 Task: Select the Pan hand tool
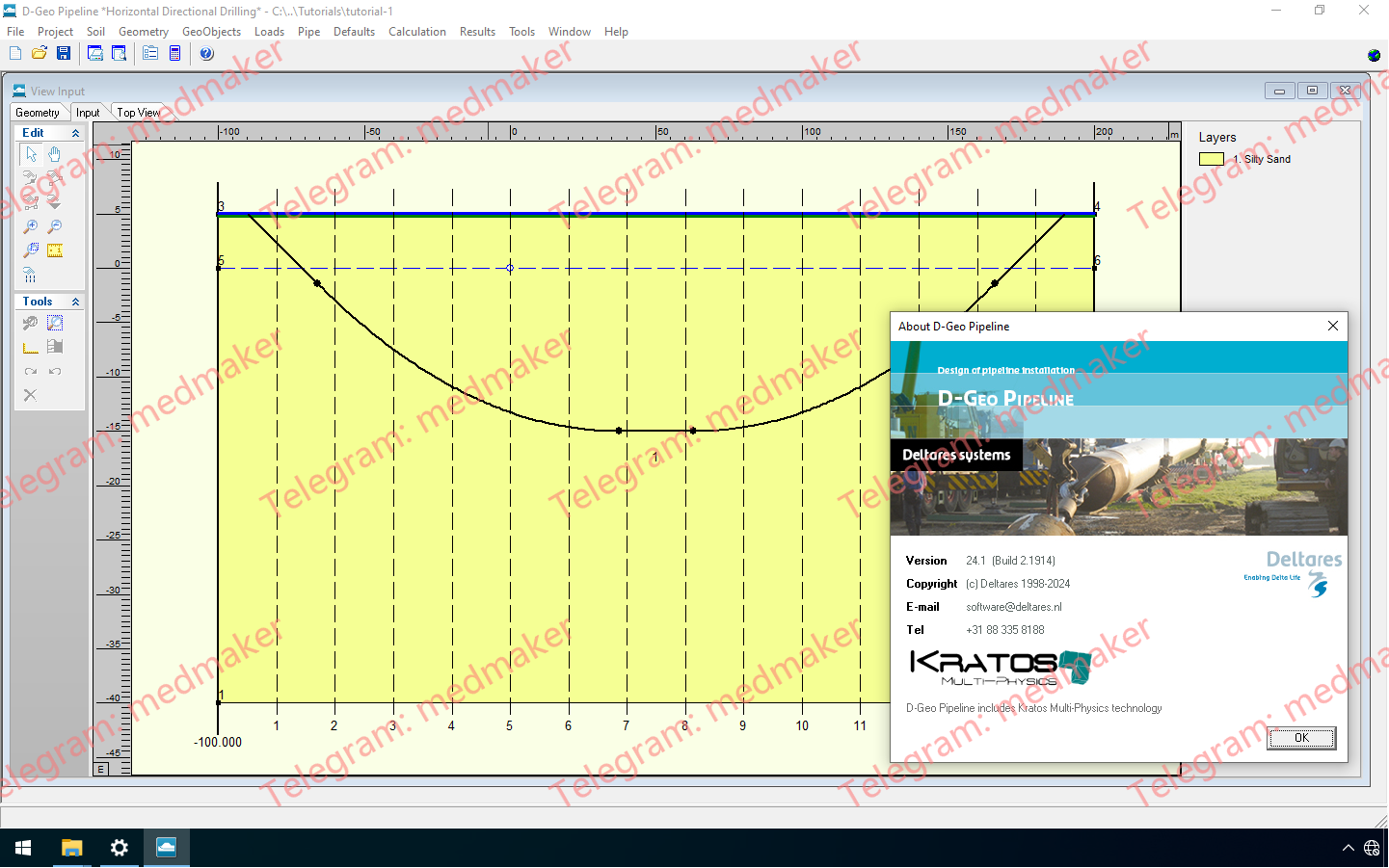click(54, 154)
